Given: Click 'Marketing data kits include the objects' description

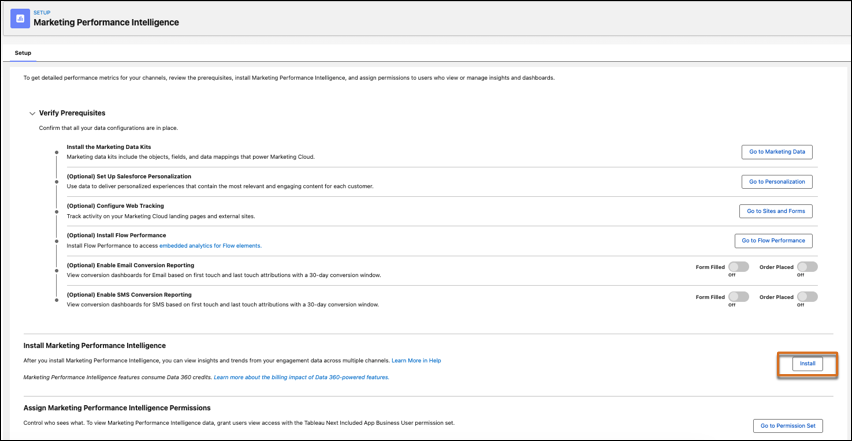Looking at the screenshot, I should [191, 157].
